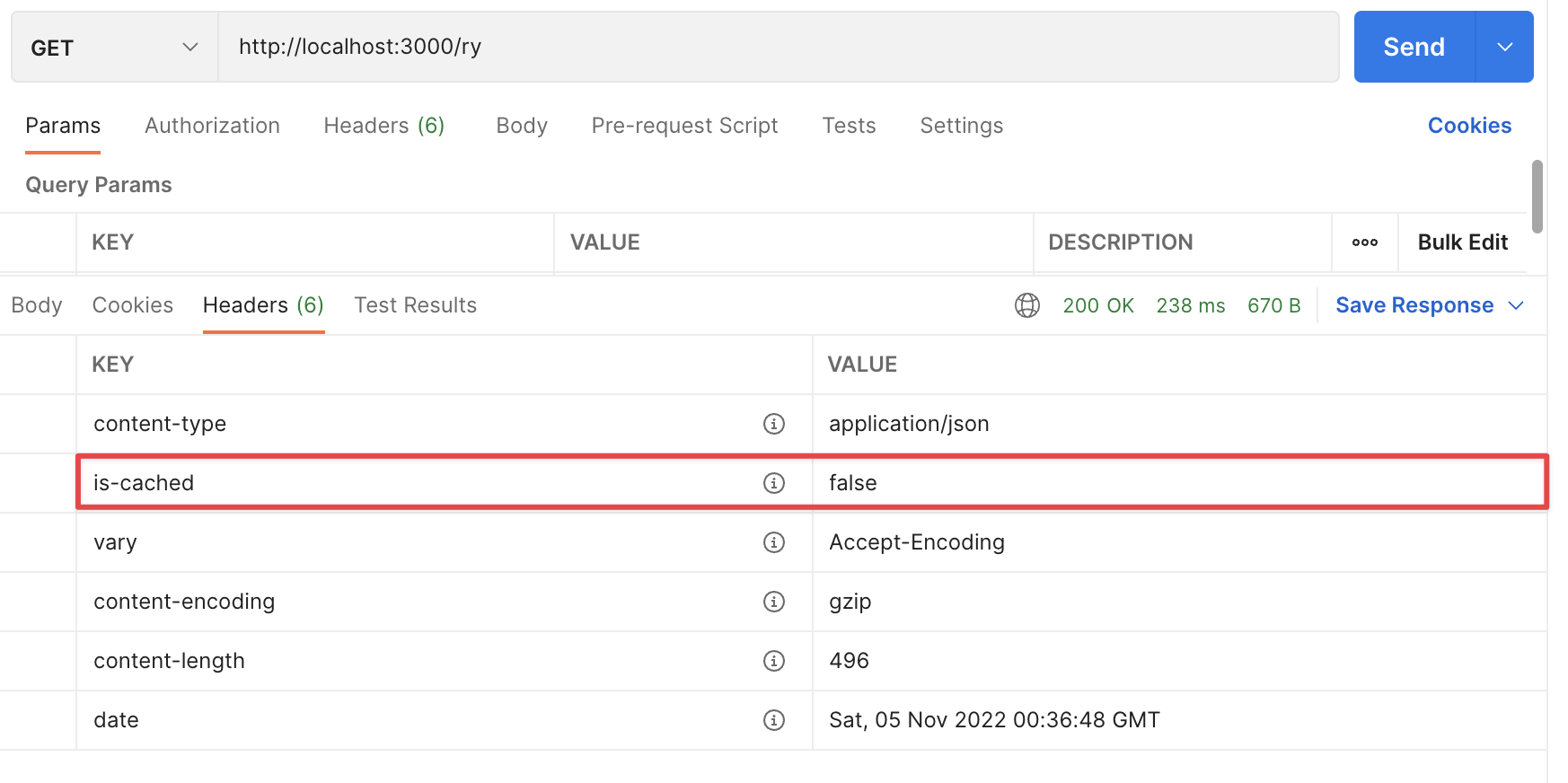Click the request URL input field

778,47
